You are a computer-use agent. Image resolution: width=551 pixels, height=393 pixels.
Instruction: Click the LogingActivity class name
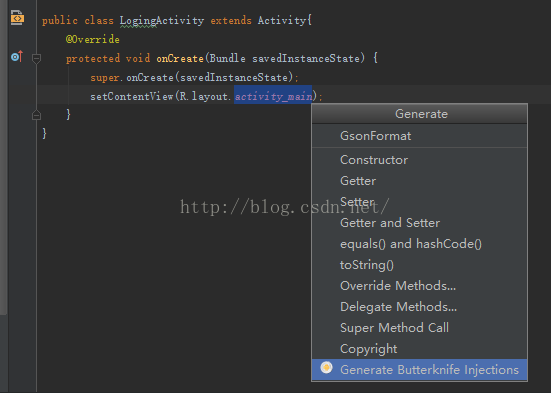coord(162,20)
